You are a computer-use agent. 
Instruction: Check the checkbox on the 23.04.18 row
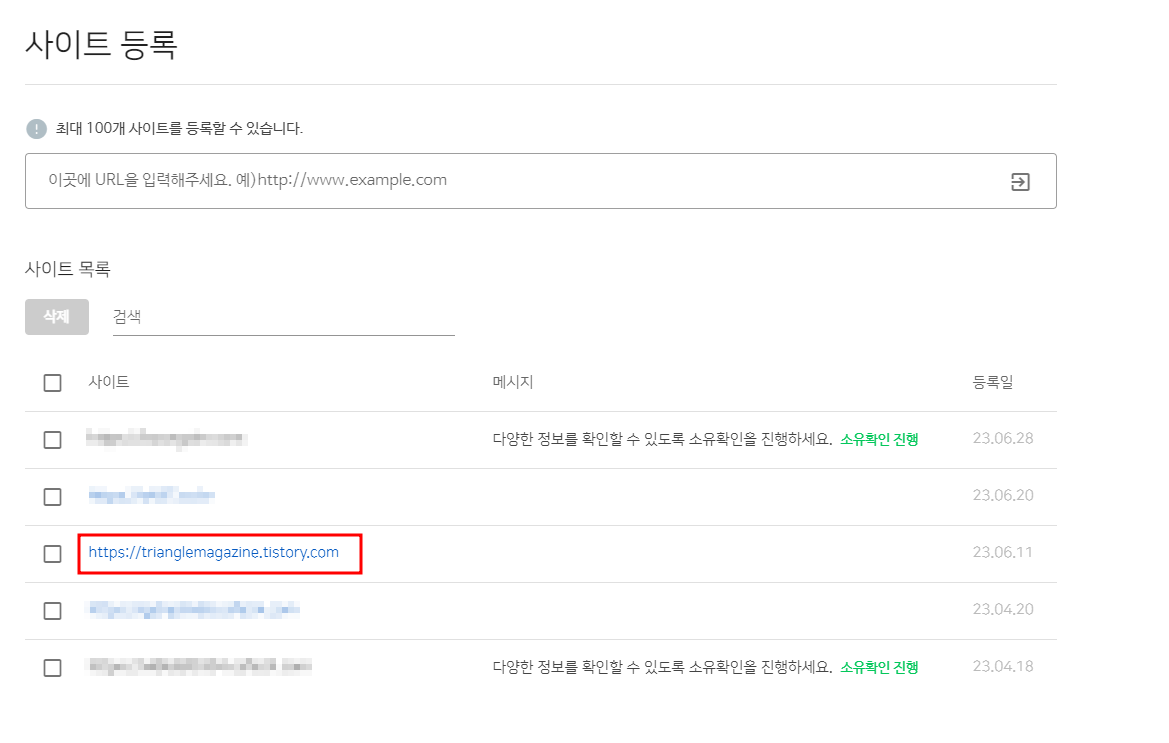(53, 666)
